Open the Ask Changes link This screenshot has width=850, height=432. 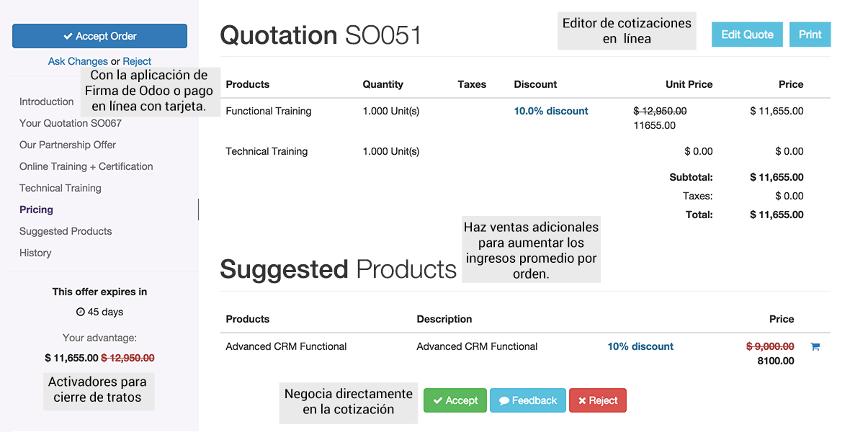[x=78, y=61]
